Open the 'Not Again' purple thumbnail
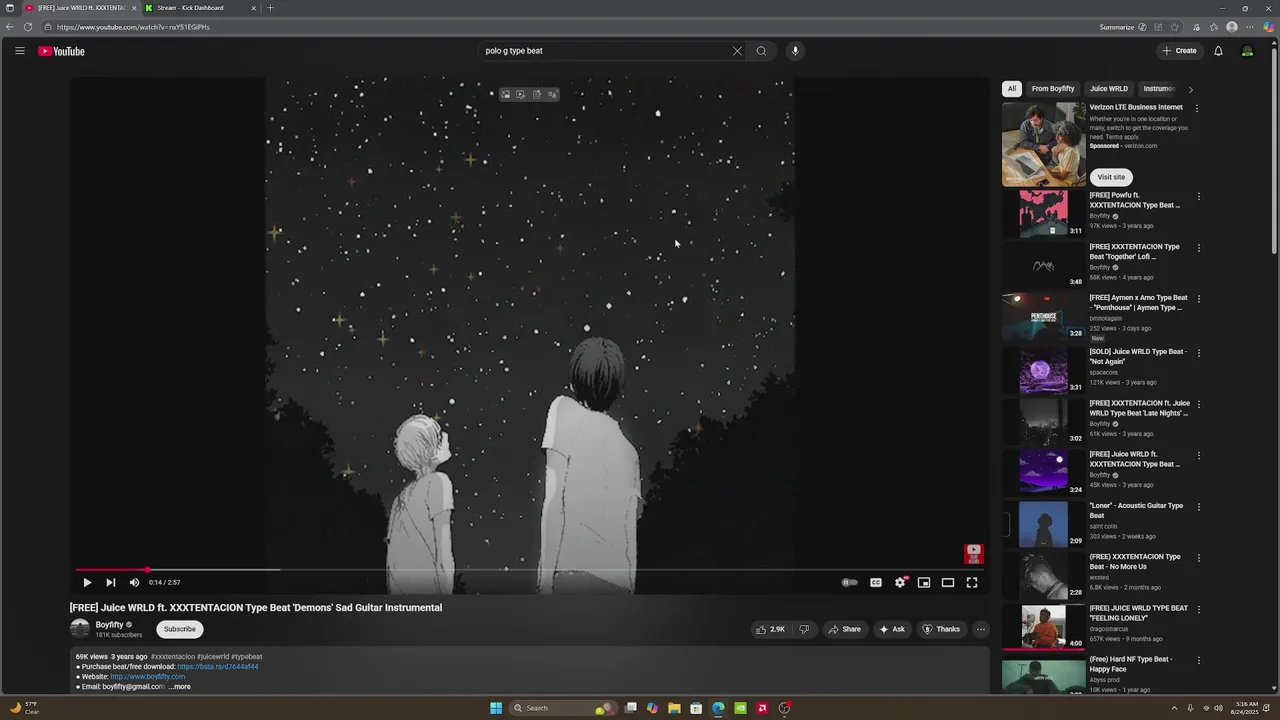The image size is (1280, 720). point(1043,371)
